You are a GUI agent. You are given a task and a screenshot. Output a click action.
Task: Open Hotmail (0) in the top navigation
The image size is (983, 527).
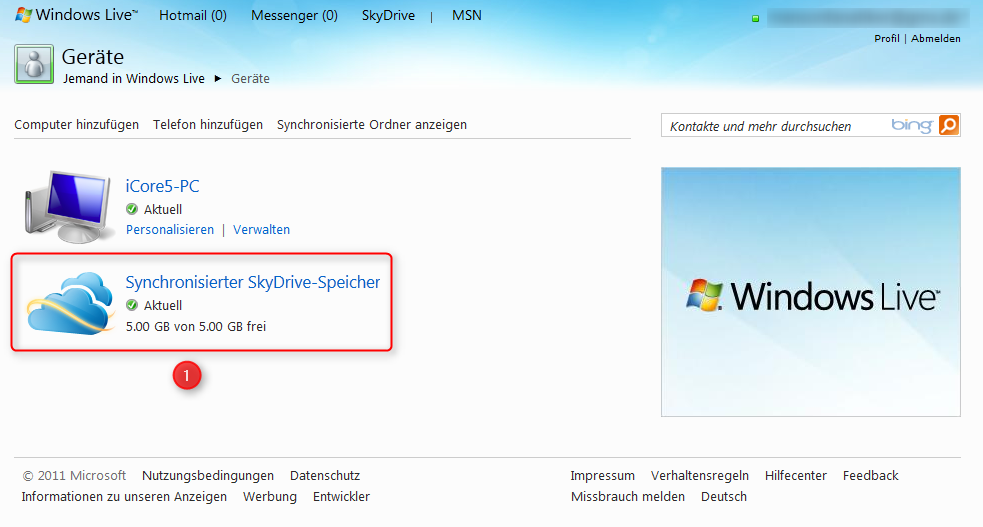point(192,16)
